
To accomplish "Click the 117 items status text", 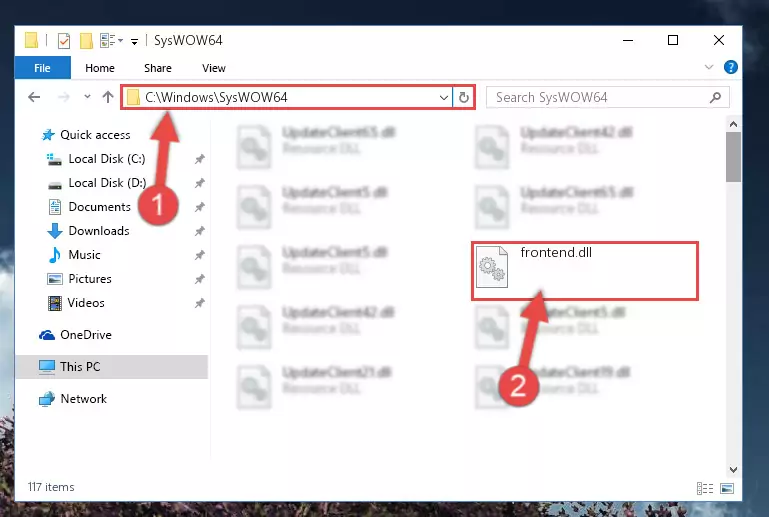I will (x=51, y=487).
